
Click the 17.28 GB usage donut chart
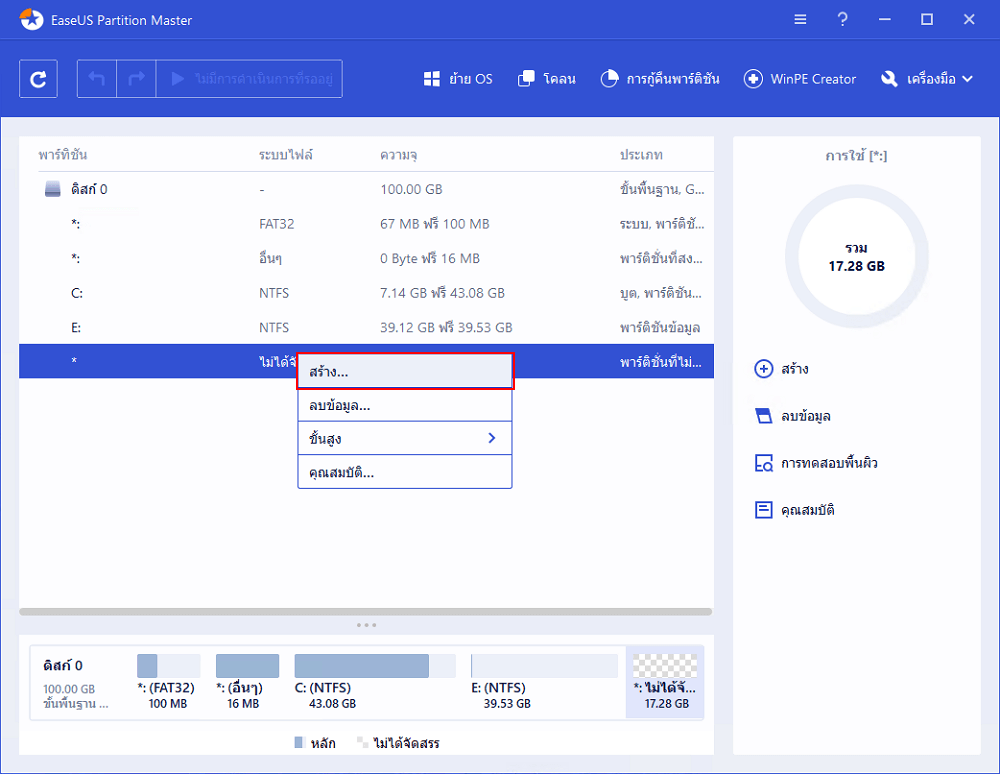[x=857, y=257]
